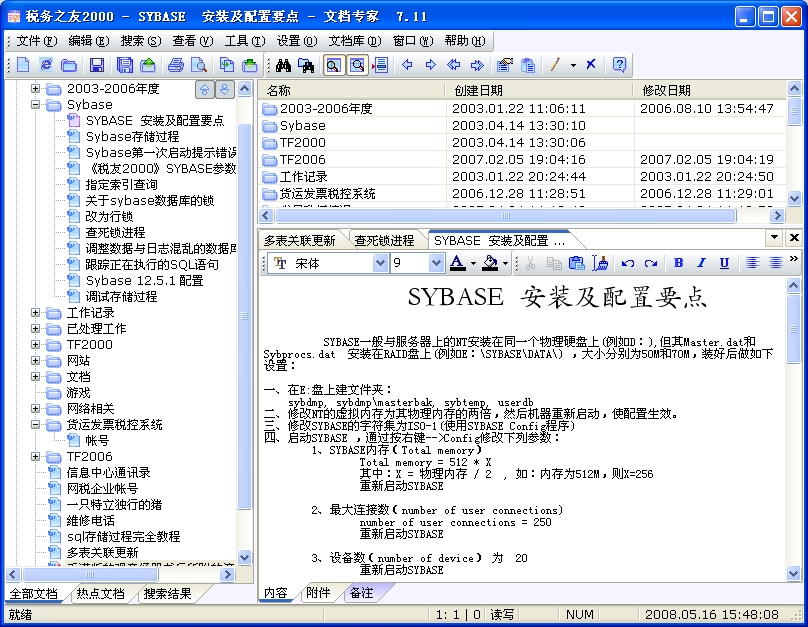Click the double left arrow icon

point(453,65)
